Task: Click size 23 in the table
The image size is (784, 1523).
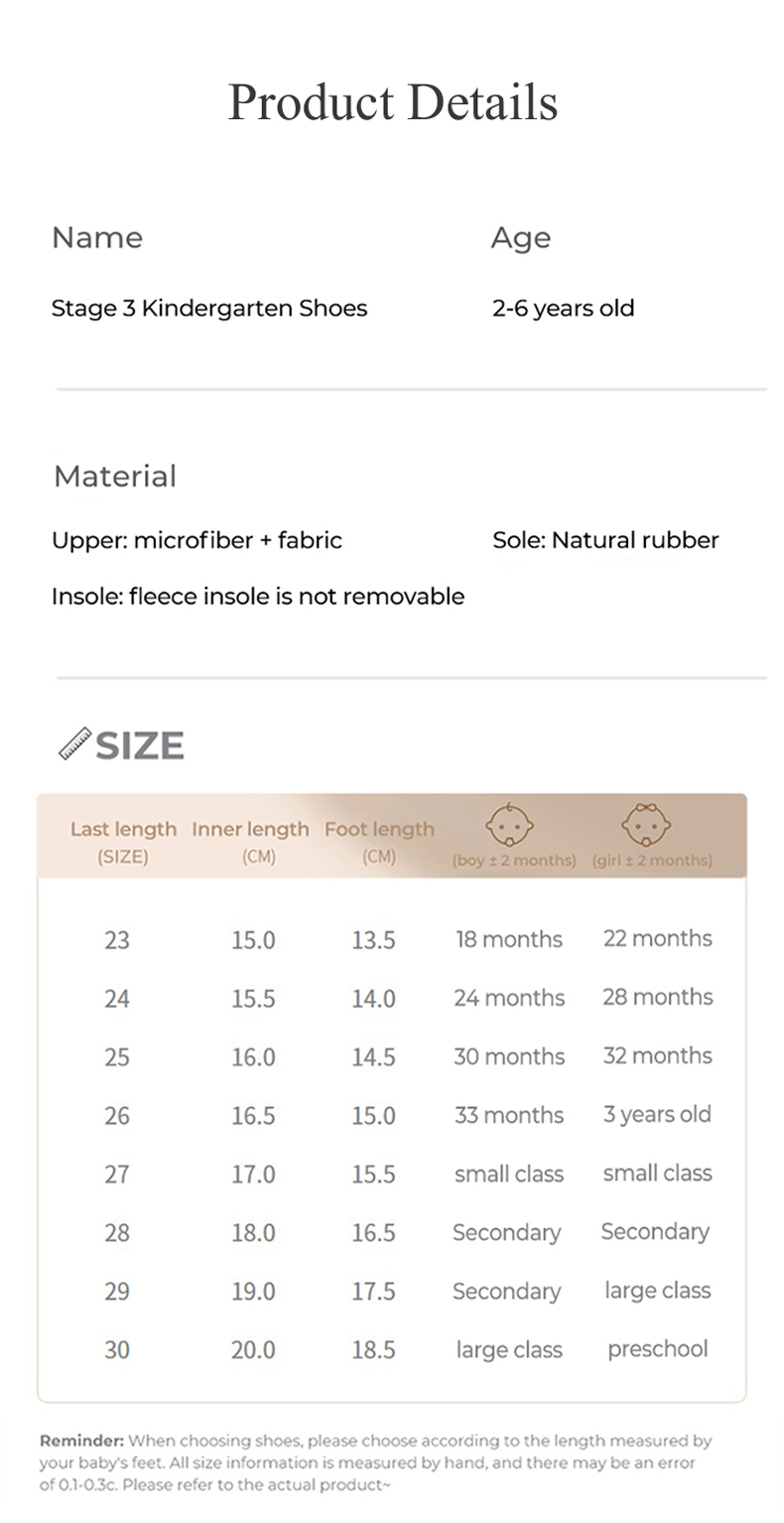Action: [x=117, y=939]
